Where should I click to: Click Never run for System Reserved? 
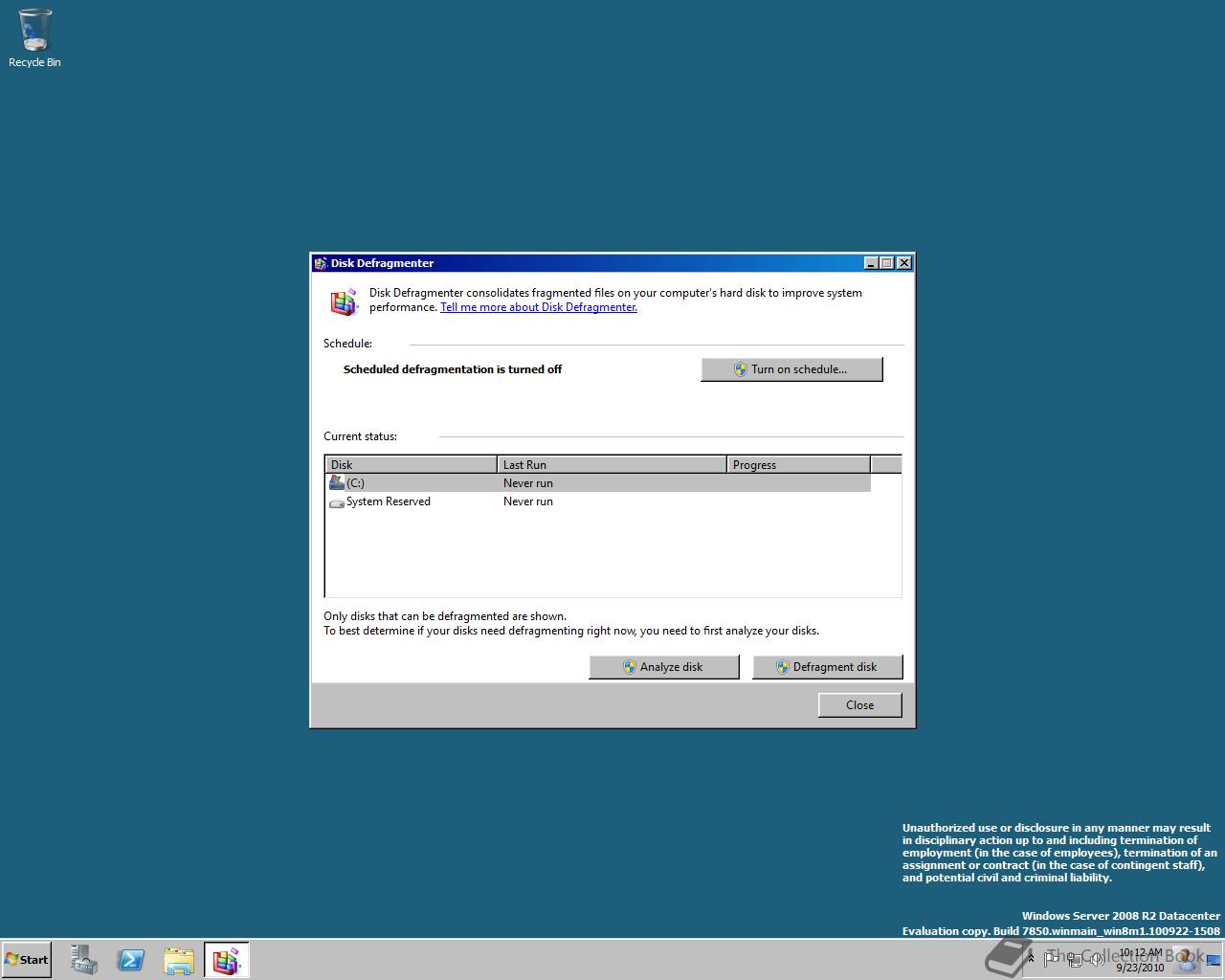tap(528, 501)
